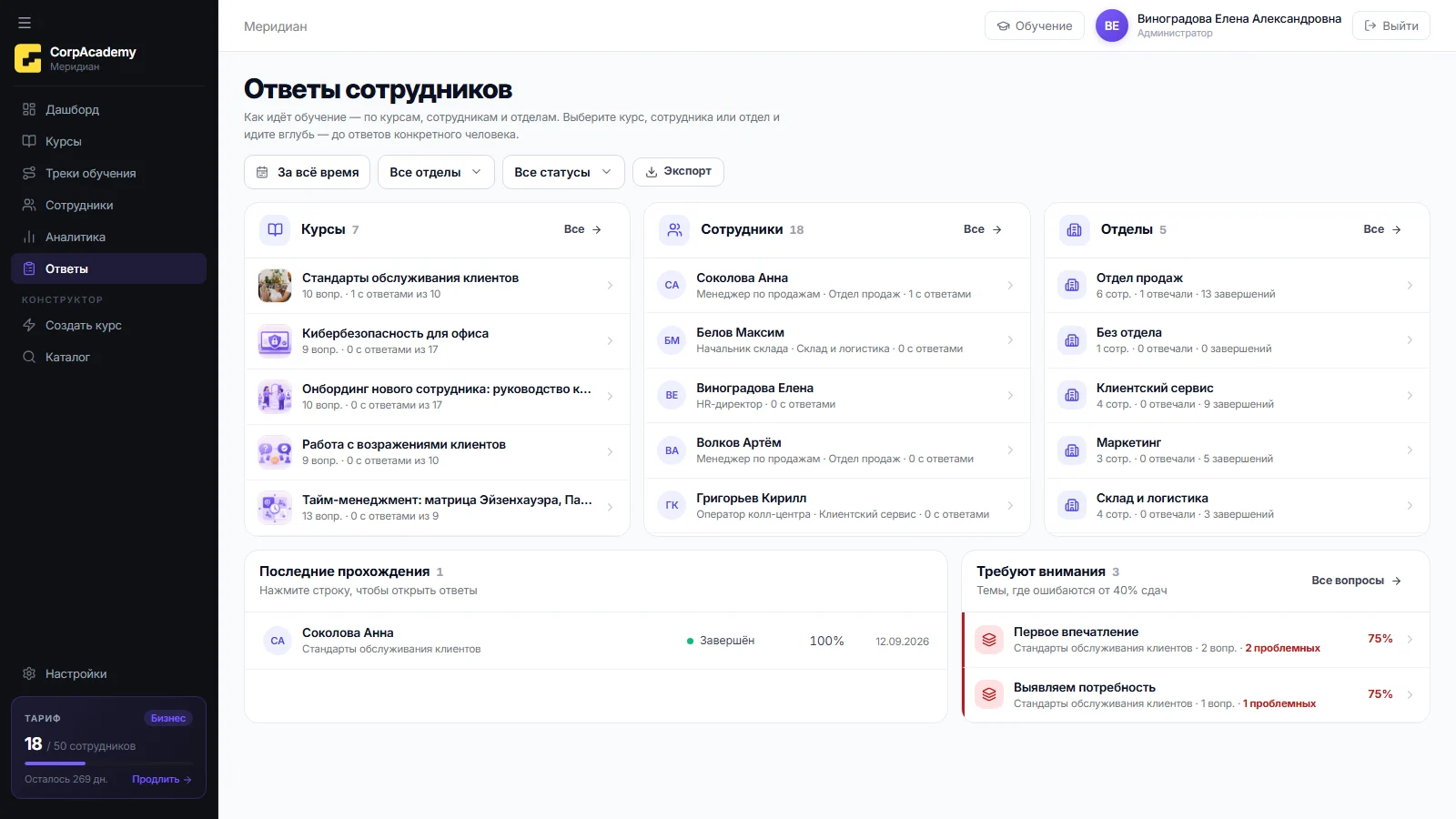Click the Курсы card book icon

275,229
